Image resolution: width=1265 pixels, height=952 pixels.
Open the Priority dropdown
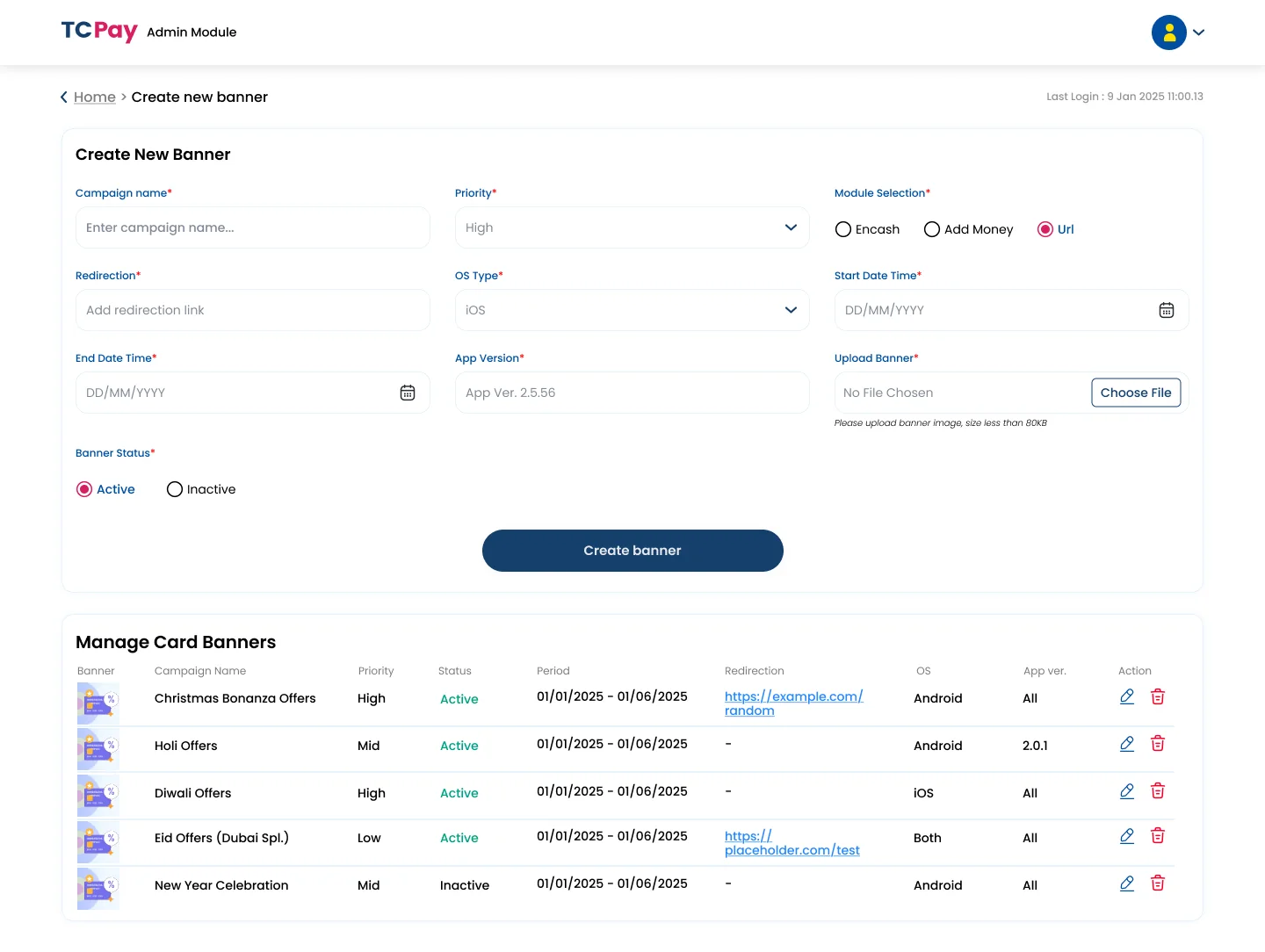pyautogui.click(x=632, y=227)
